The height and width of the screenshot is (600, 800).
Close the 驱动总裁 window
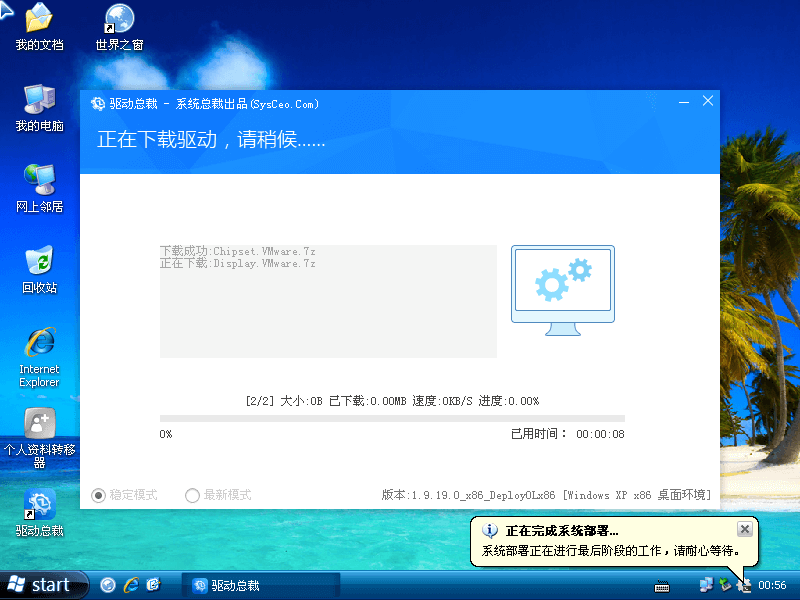pyautogui.click(x=708, y=101)
